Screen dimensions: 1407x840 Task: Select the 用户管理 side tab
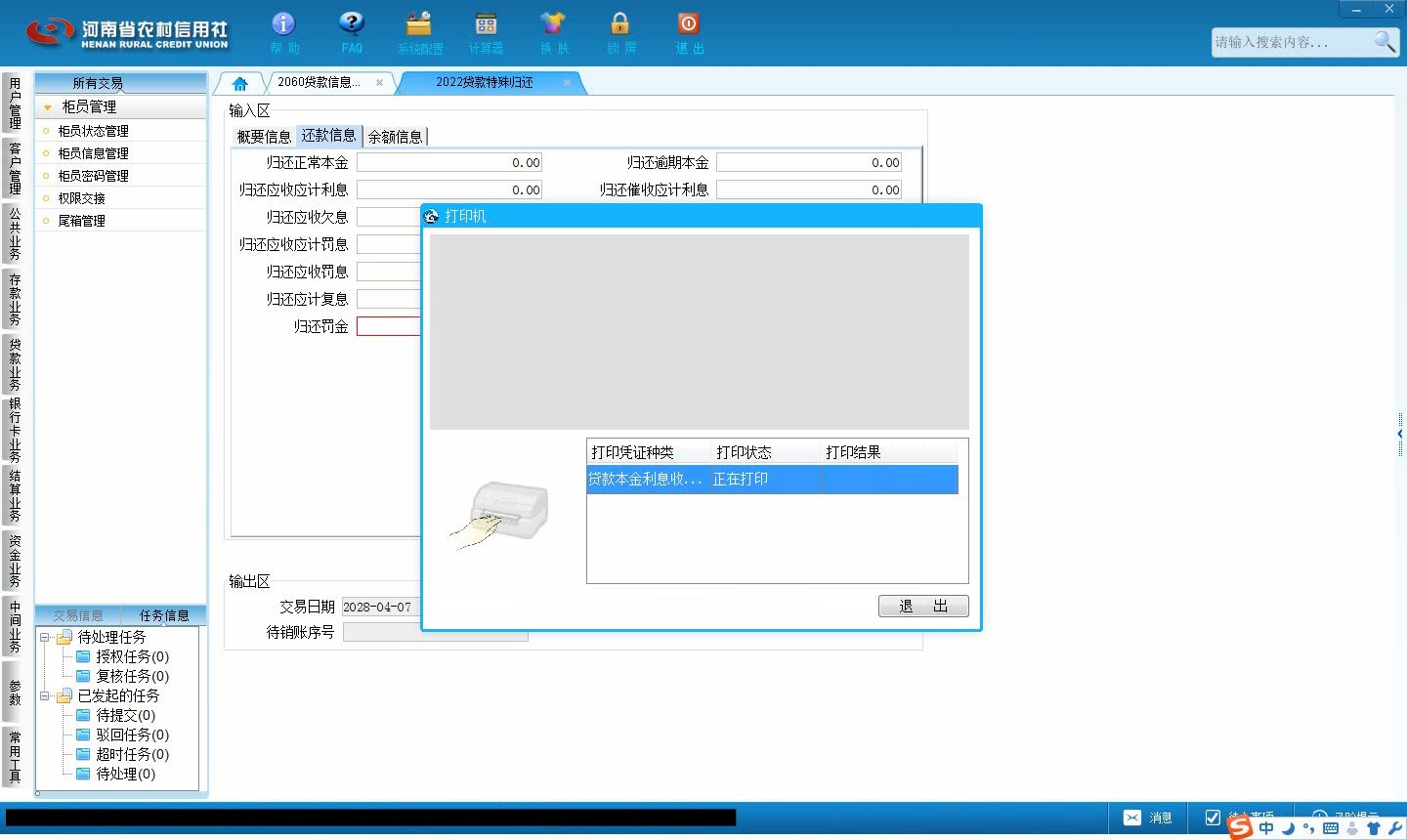tap(14, 103)
